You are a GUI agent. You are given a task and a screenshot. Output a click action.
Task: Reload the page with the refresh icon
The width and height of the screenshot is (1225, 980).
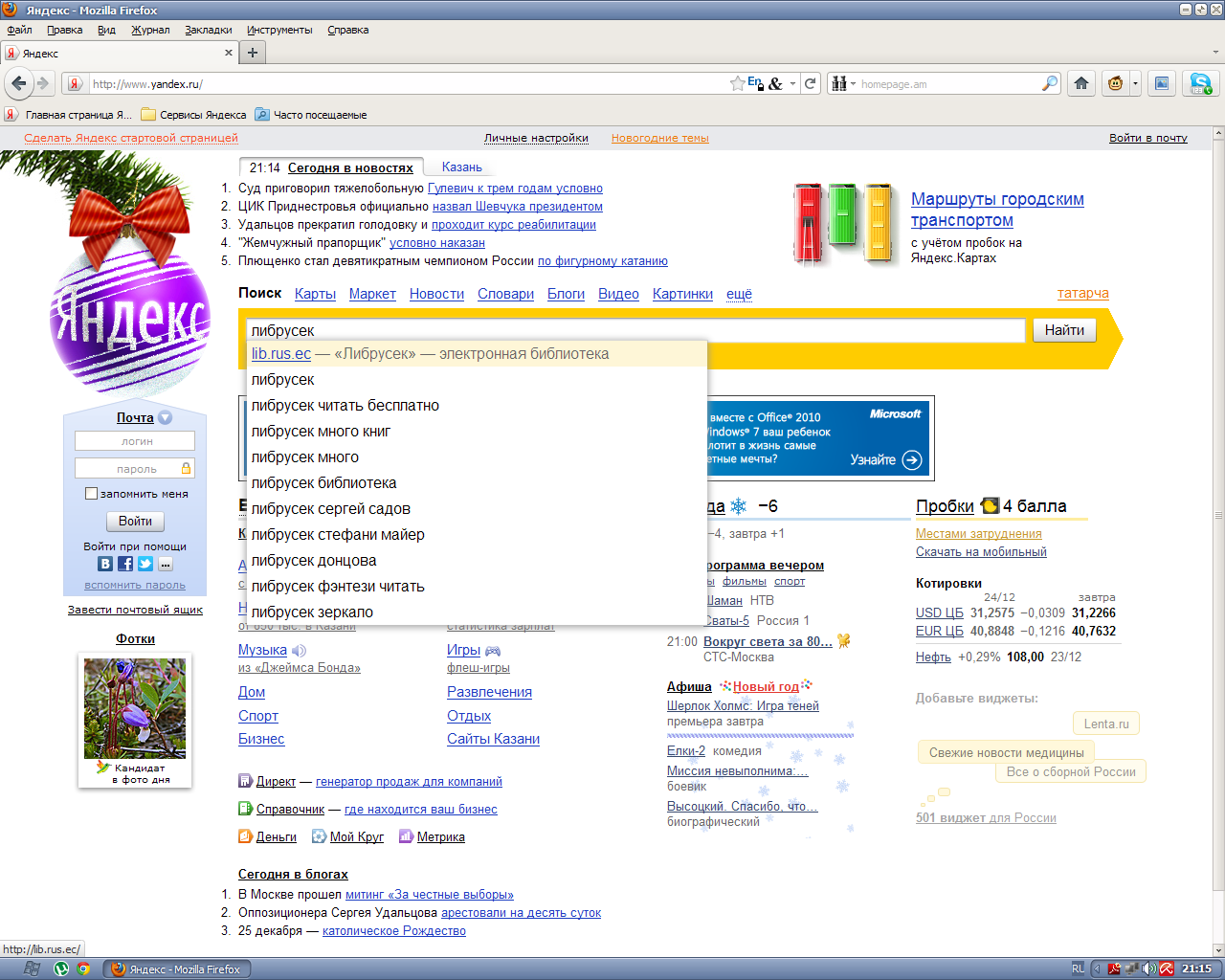[x=810, y=83]
